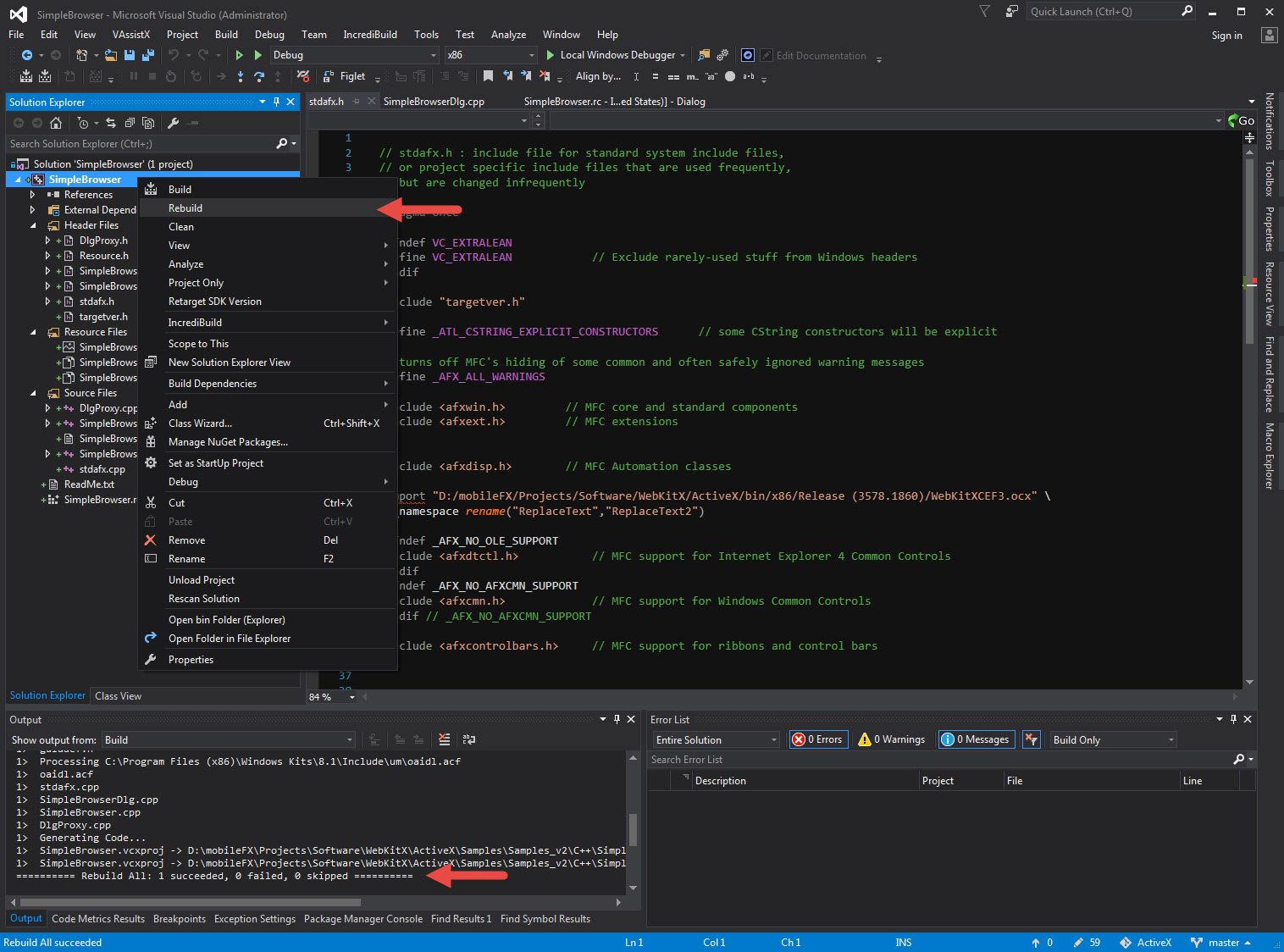The image size is (1284, 952).
Task: Select Clean in the context menu
Action: pos(268,227)
